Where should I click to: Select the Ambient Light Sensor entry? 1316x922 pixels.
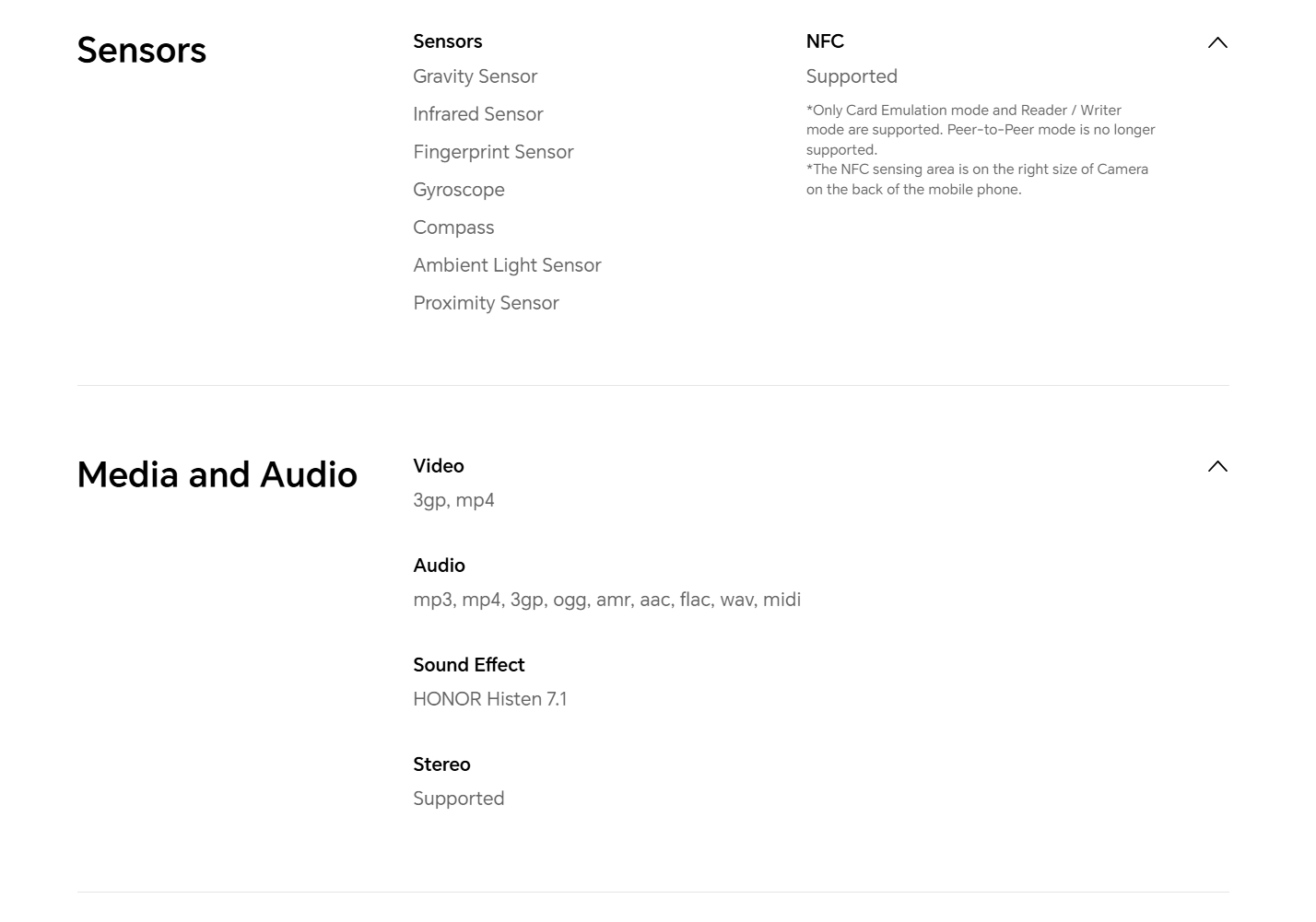point(507,265)
